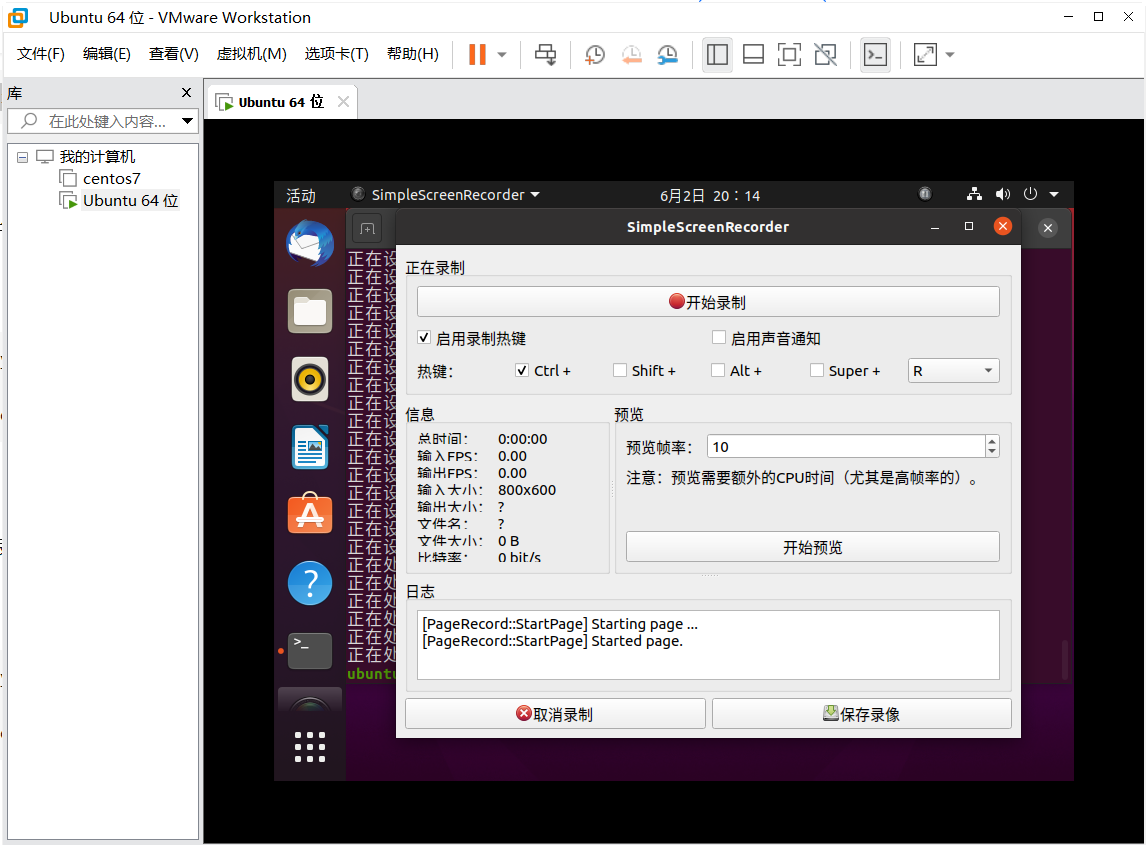Image resolution: width=1146 pixels, height=845 pixels.
Task: Open the 虚拟机(M) menu
Action: [x=253, y=54]
